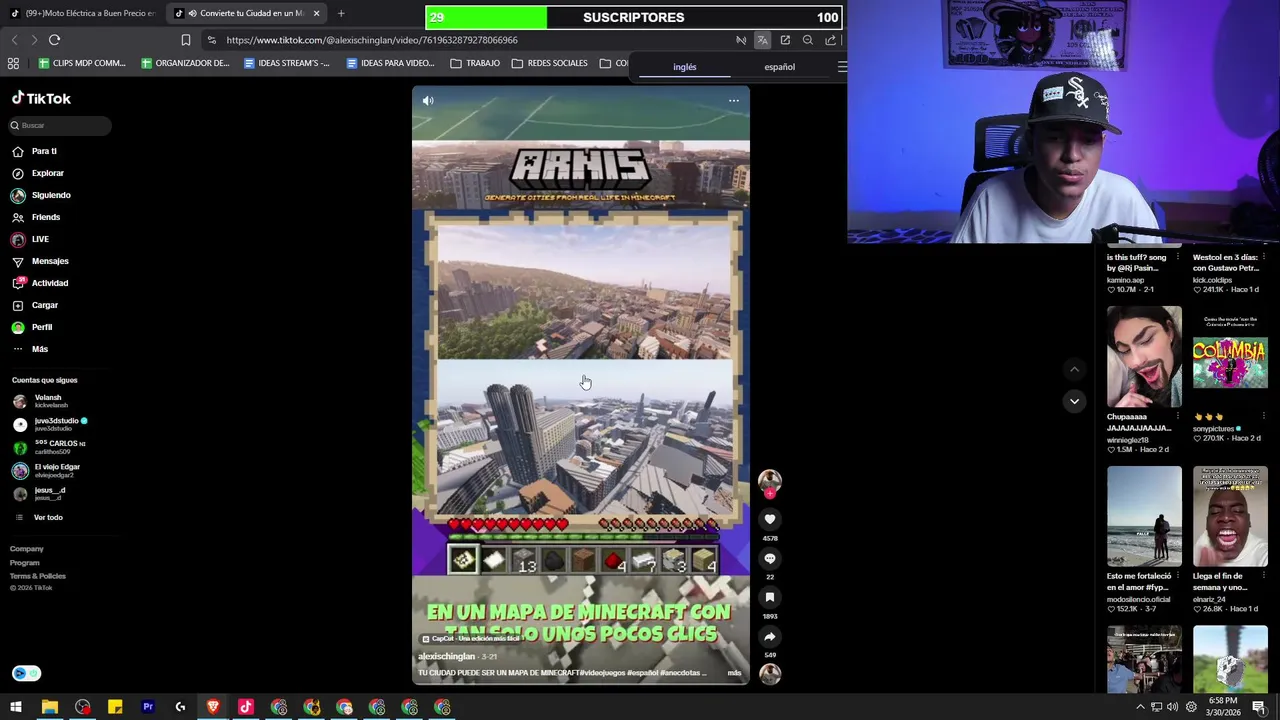1280x720 pixels.
Task: Open the Llega el fin de semana thumbnail
Action: [x=1230, y=517]
